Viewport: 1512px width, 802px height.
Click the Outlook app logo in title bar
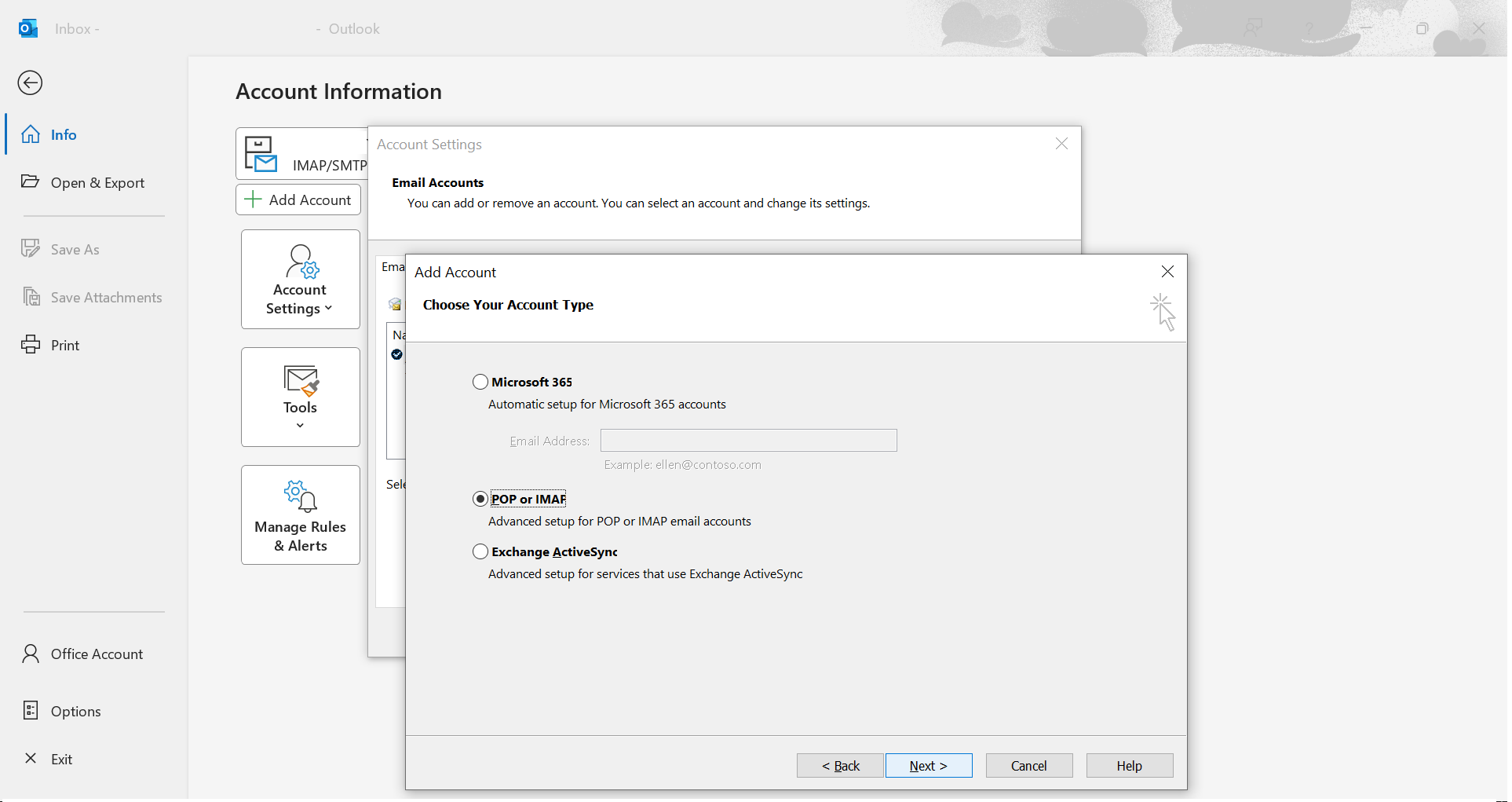click(x=28, y=28)
